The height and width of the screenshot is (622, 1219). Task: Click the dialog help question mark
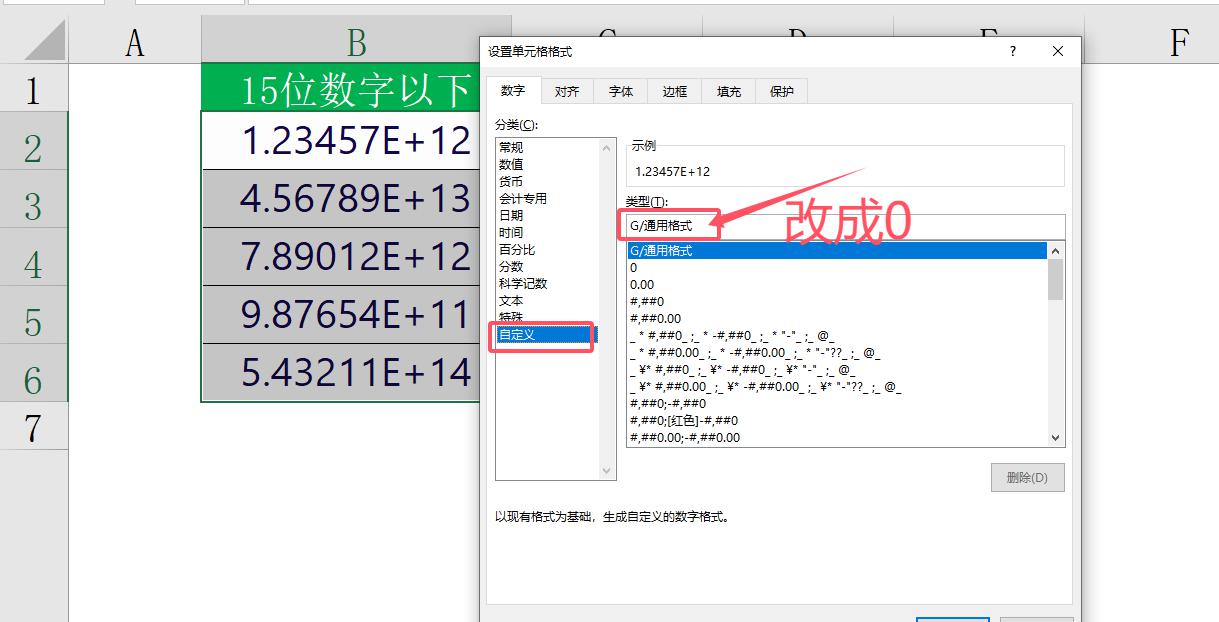1012,51
